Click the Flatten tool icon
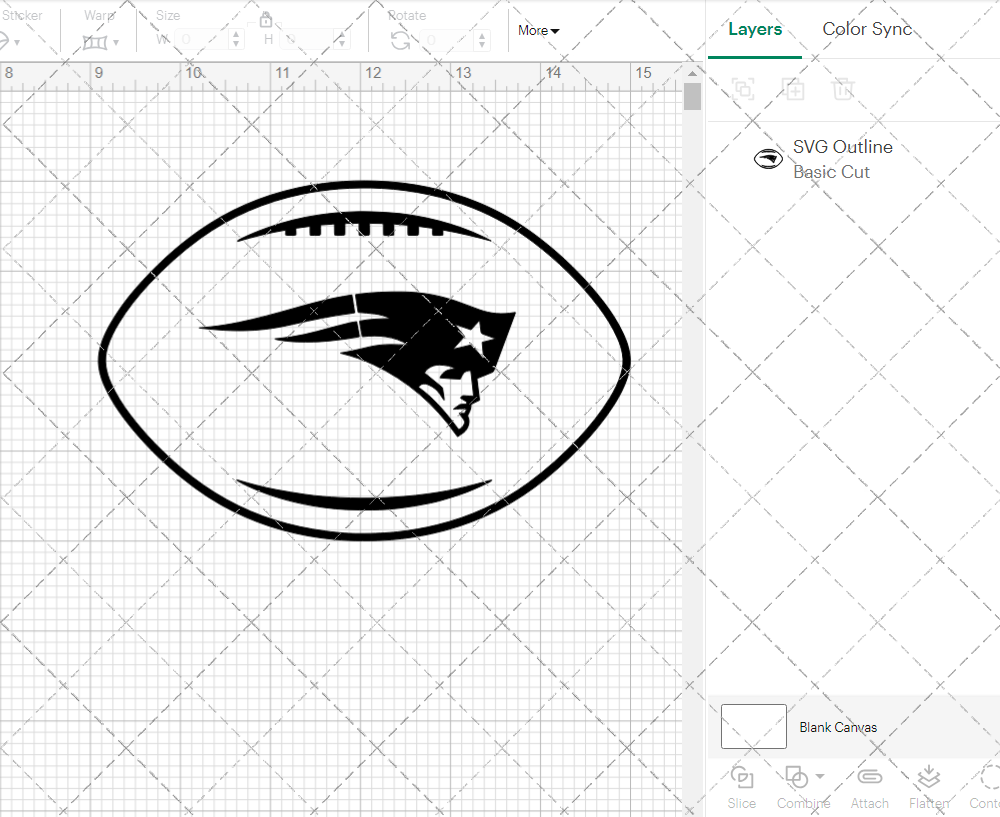 [929, 777]
